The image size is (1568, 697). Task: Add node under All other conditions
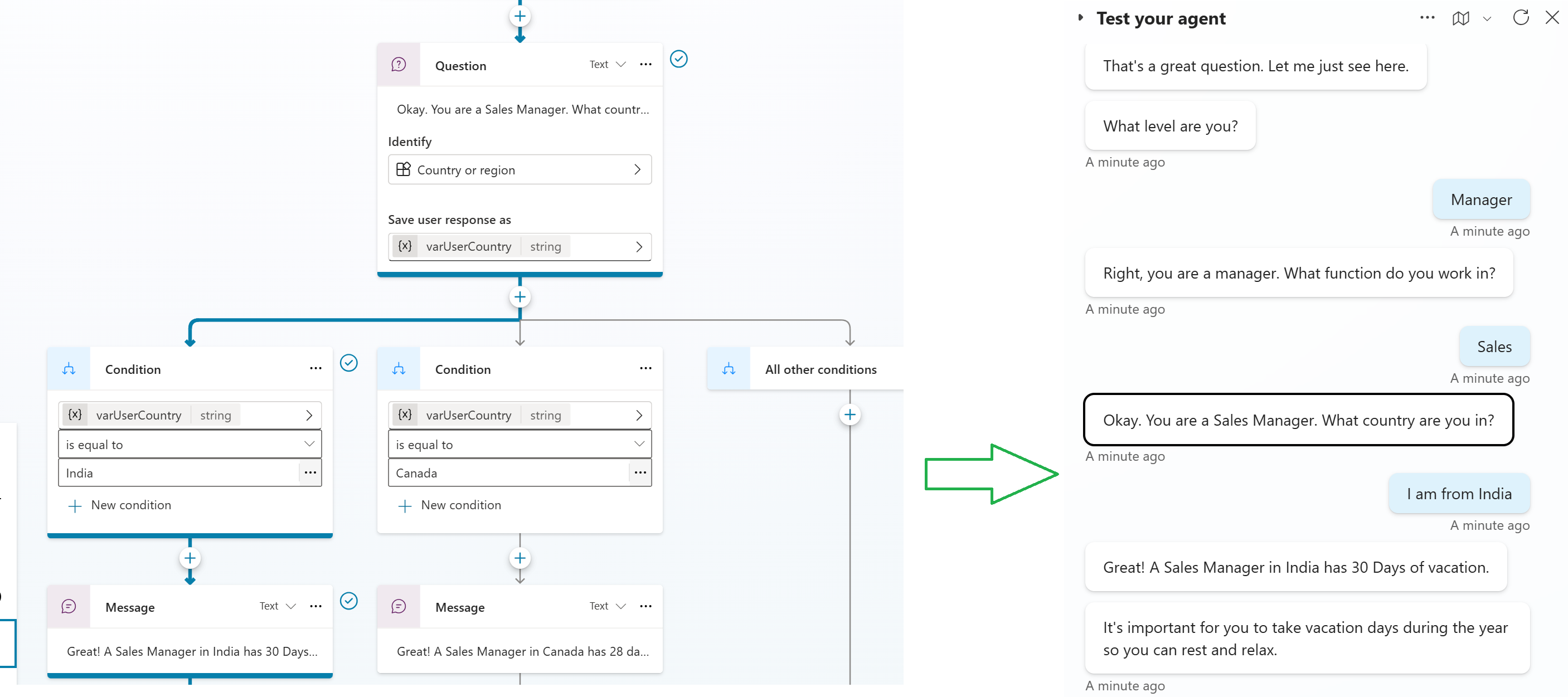tap(849, 415)
